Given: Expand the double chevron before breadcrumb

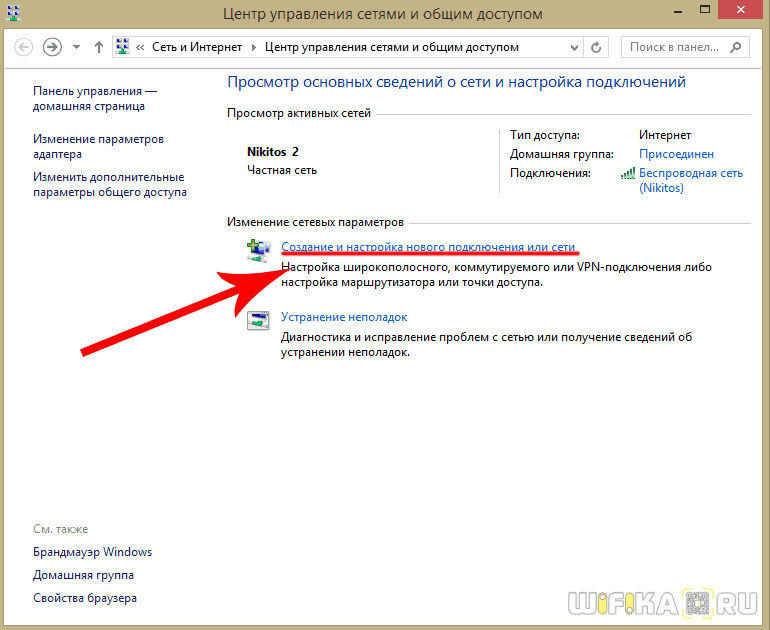Looking at the screenshot, I should tap(140, 48).
